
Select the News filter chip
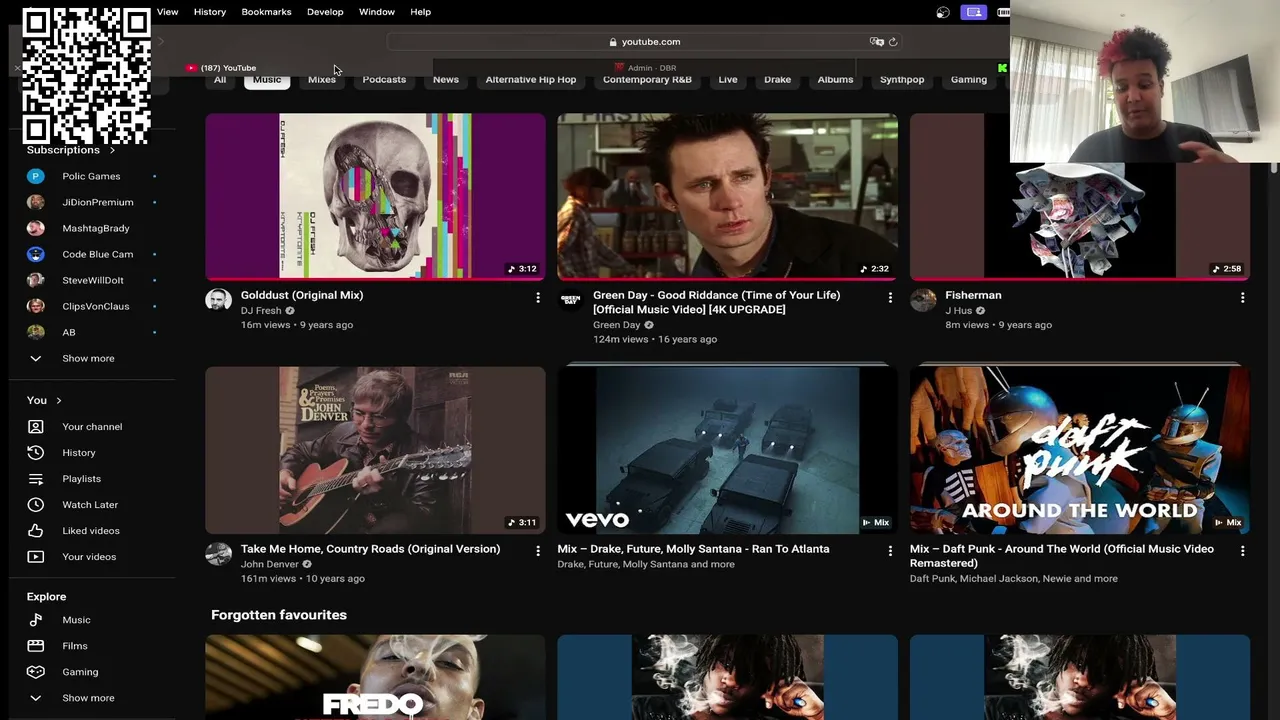[446, 80]
